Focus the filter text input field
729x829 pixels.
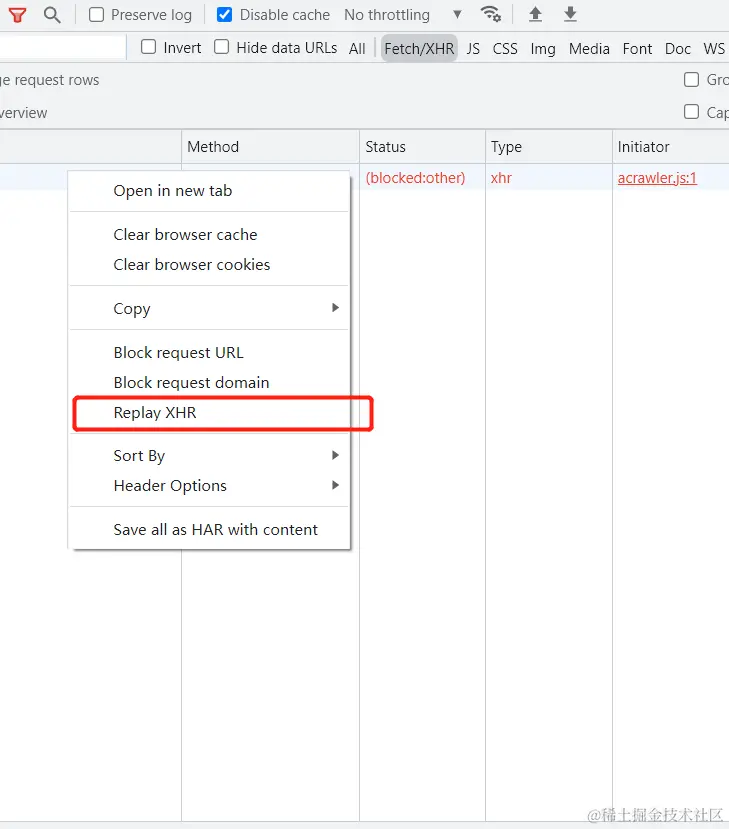point(62,47)
